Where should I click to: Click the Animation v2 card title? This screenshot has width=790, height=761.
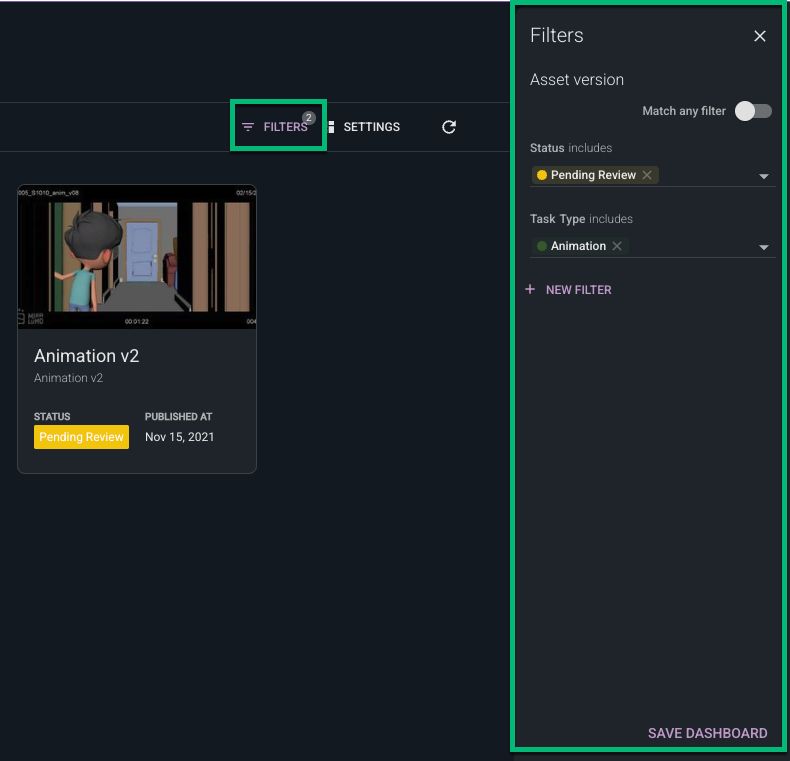point(87,356)
